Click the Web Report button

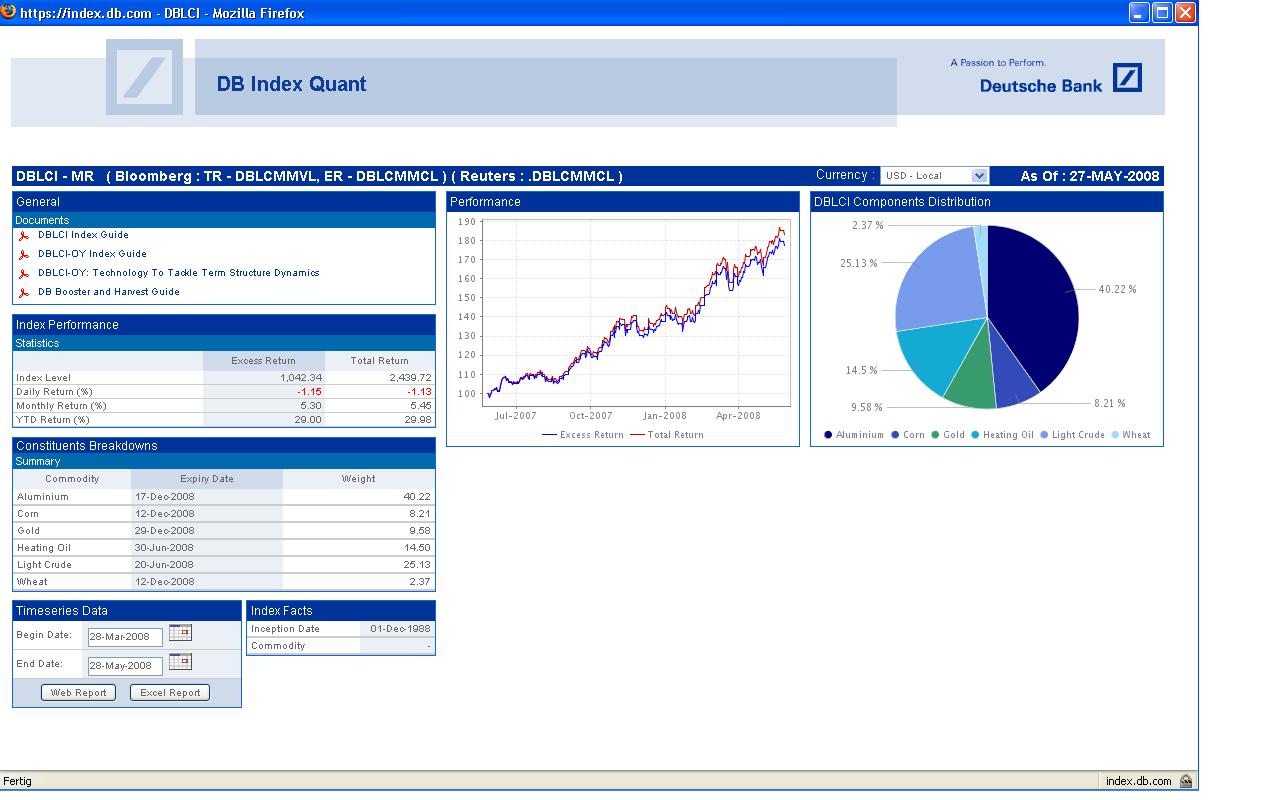click(79, 693)
